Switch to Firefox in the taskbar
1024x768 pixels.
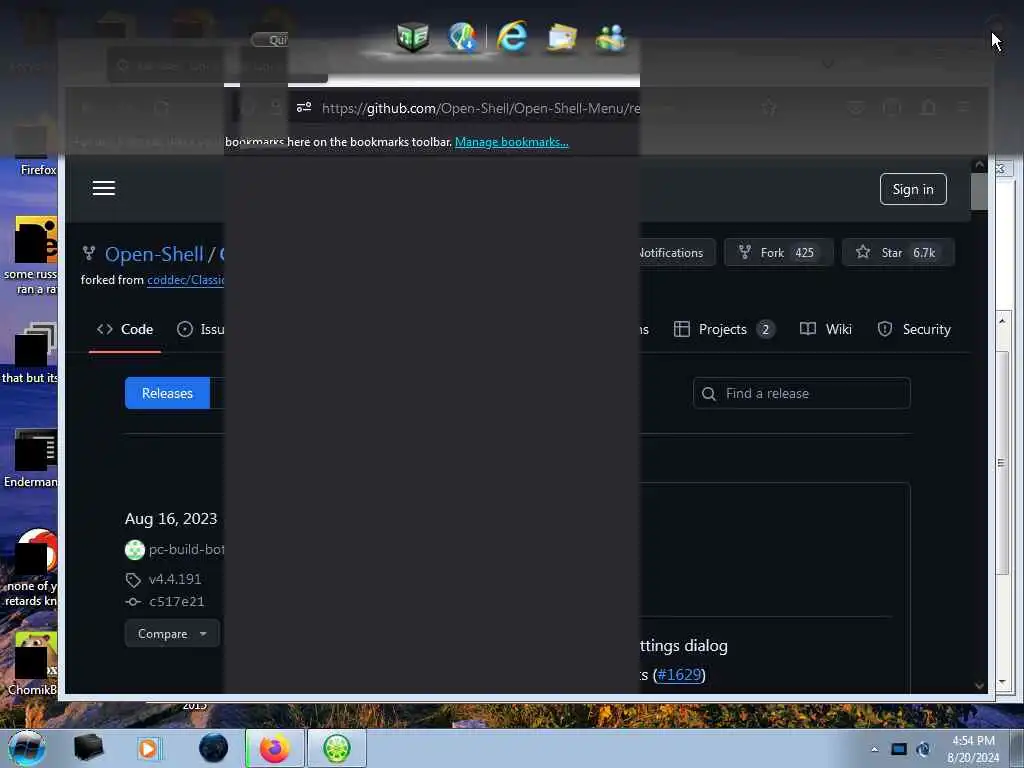(x=275, y=748)
